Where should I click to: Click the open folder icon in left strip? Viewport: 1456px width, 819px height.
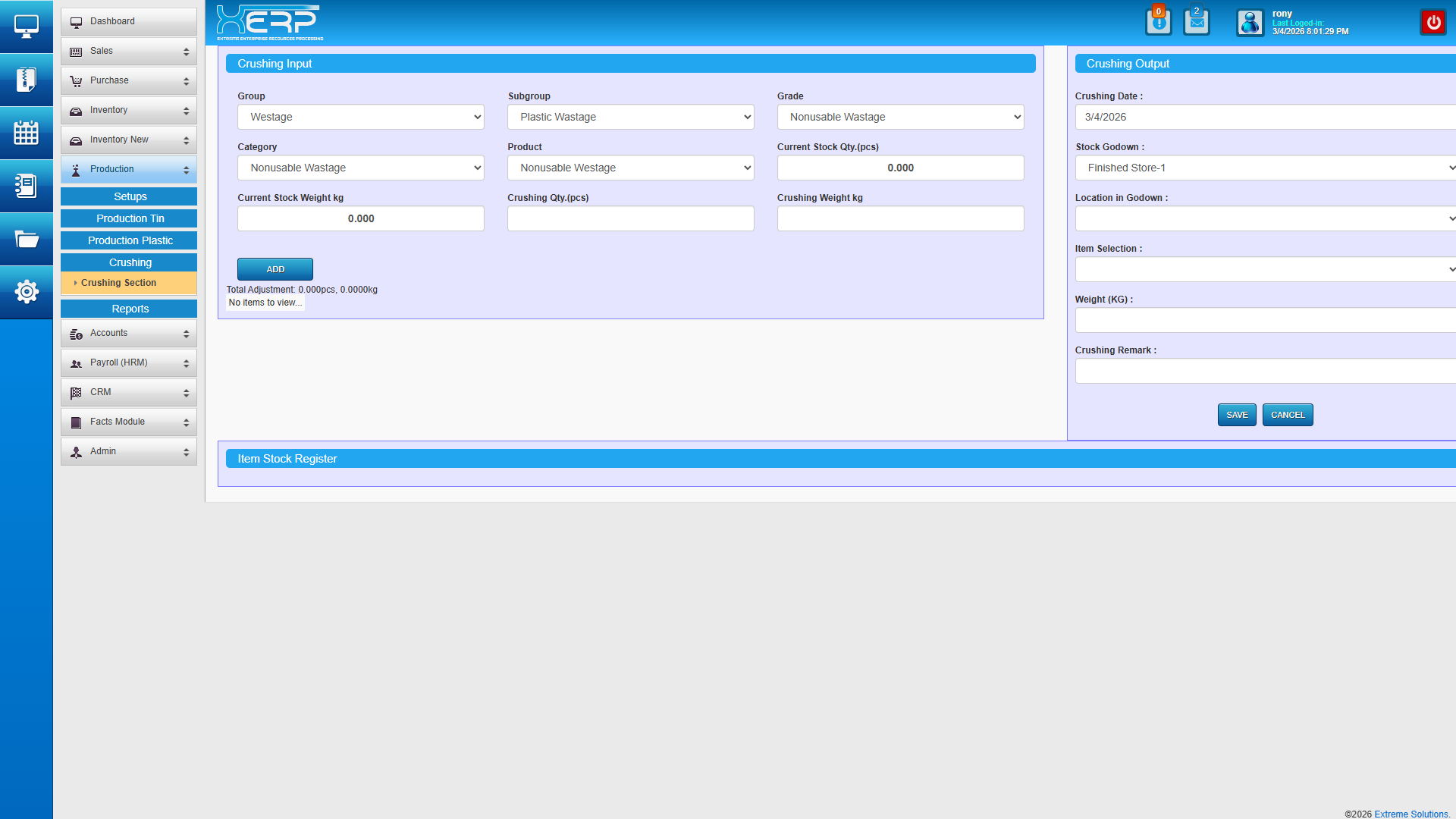tap(27, 240)
